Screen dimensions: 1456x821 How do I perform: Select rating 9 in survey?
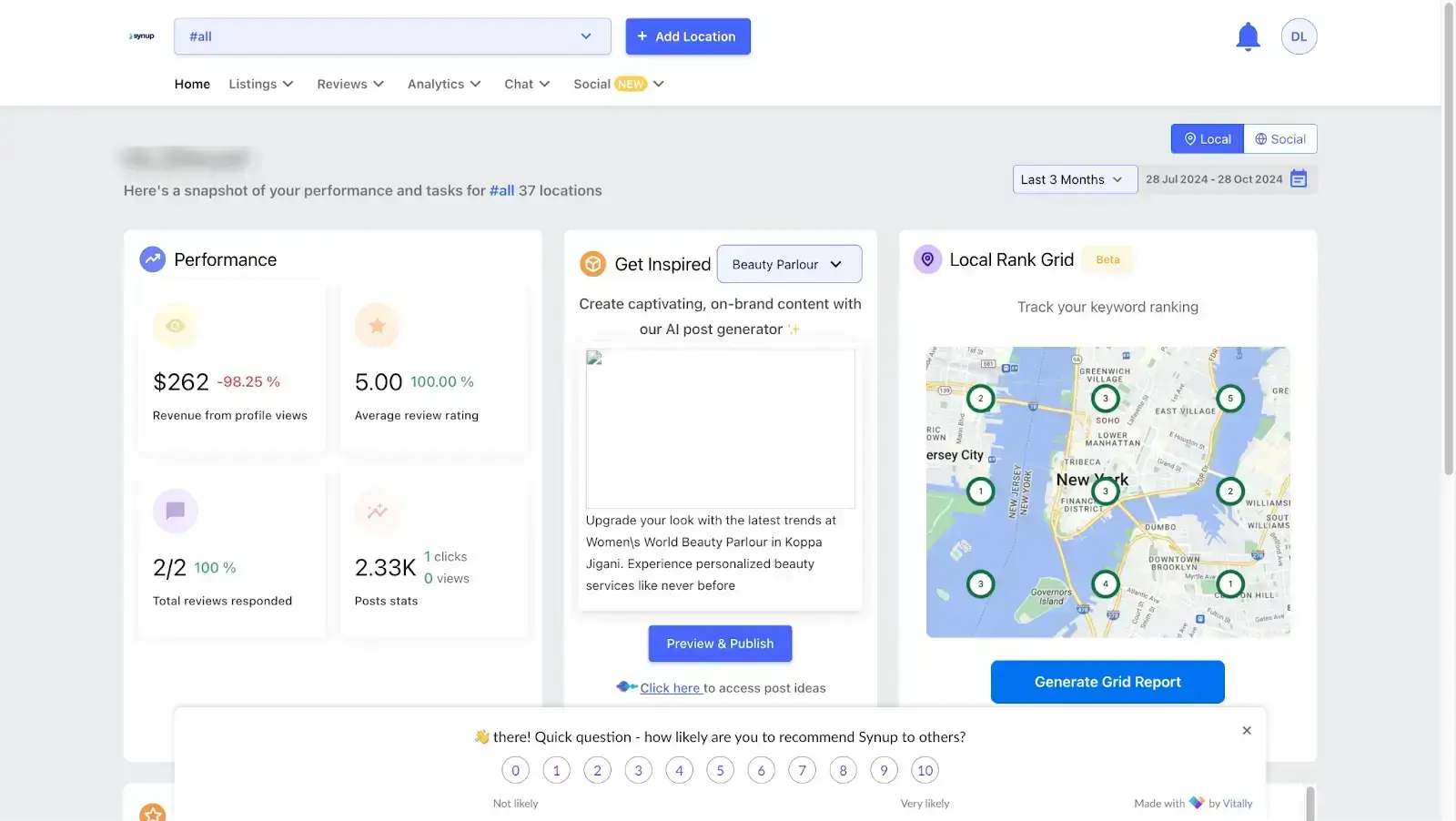tap(884, 770)
